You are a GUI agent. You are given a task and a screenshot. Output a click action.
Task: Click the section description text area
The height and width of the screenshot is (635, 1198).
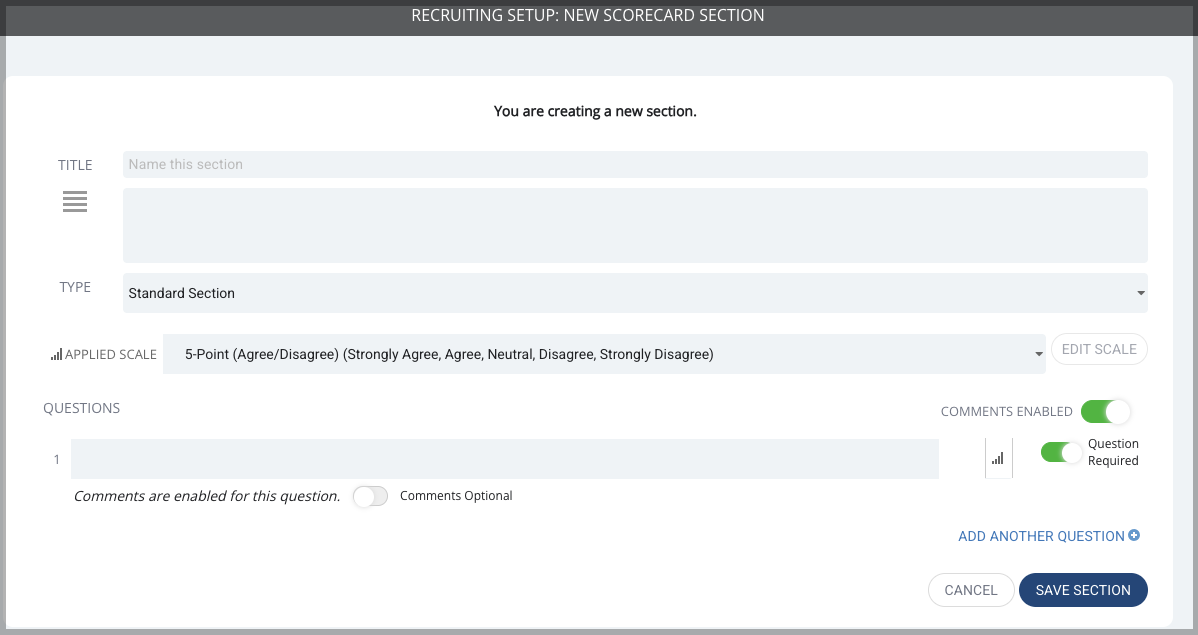click(635, 225)
